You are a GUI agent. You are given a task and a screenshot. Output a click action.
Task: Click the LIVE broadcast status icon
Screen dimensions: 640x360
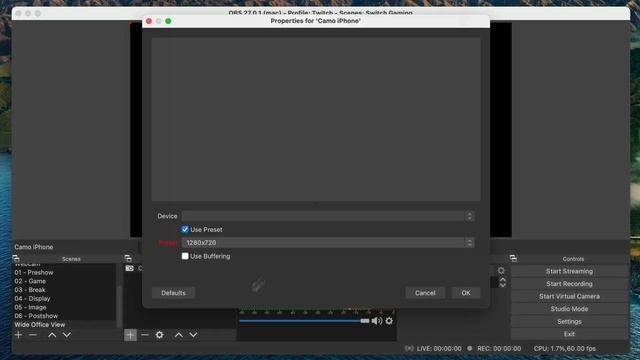pyautogui.click(x=409, y=348)
